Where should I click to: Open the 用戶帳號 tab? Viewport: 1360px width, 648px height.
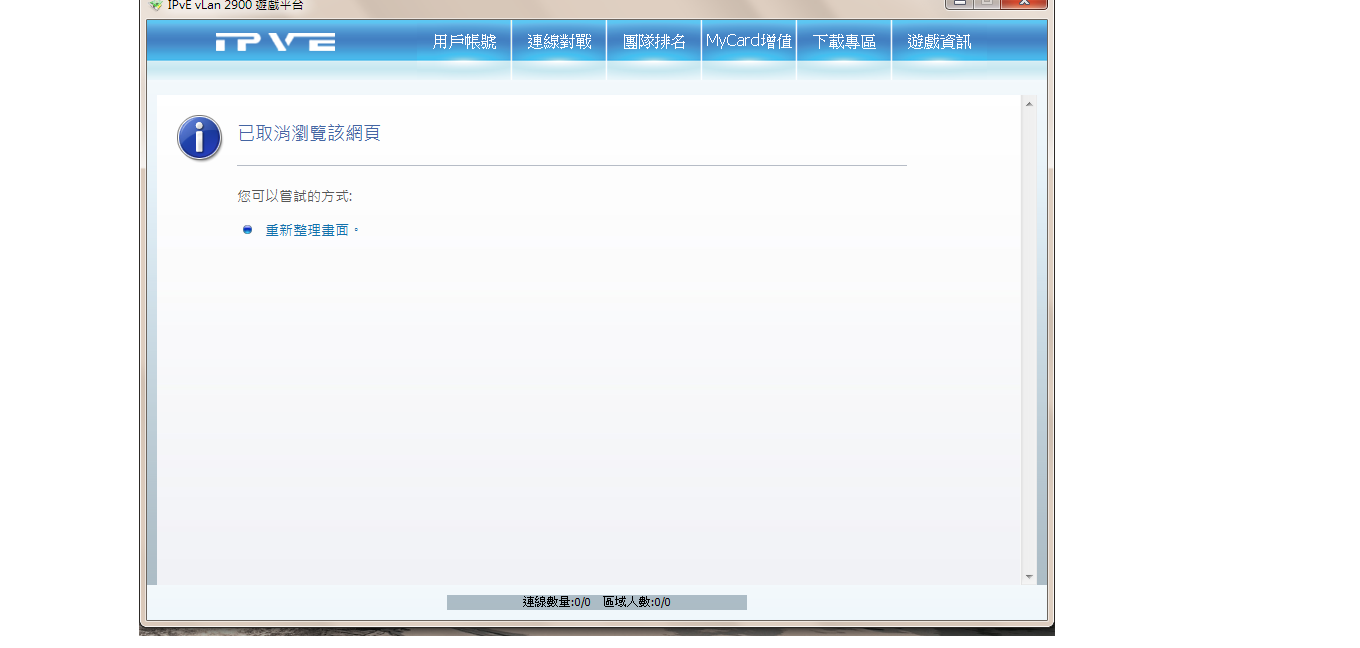[x=464, y=42]
